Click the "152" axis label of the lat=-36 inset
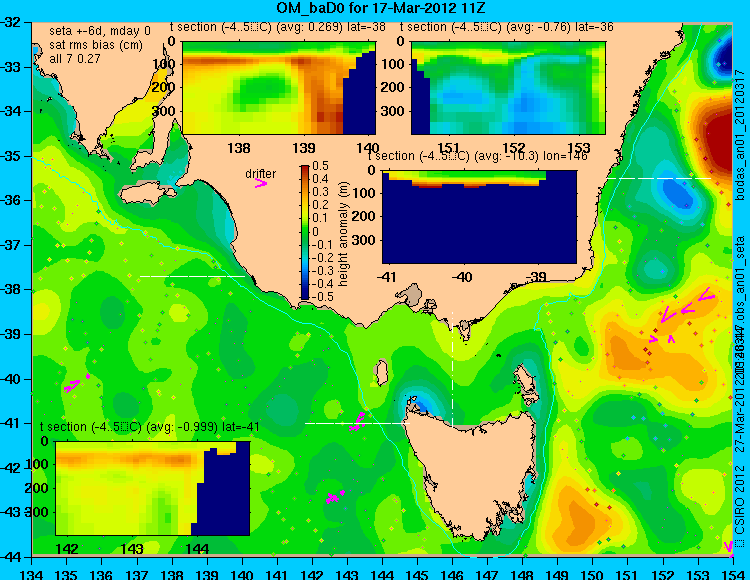The image size is (750, 580). click(514, 148)
